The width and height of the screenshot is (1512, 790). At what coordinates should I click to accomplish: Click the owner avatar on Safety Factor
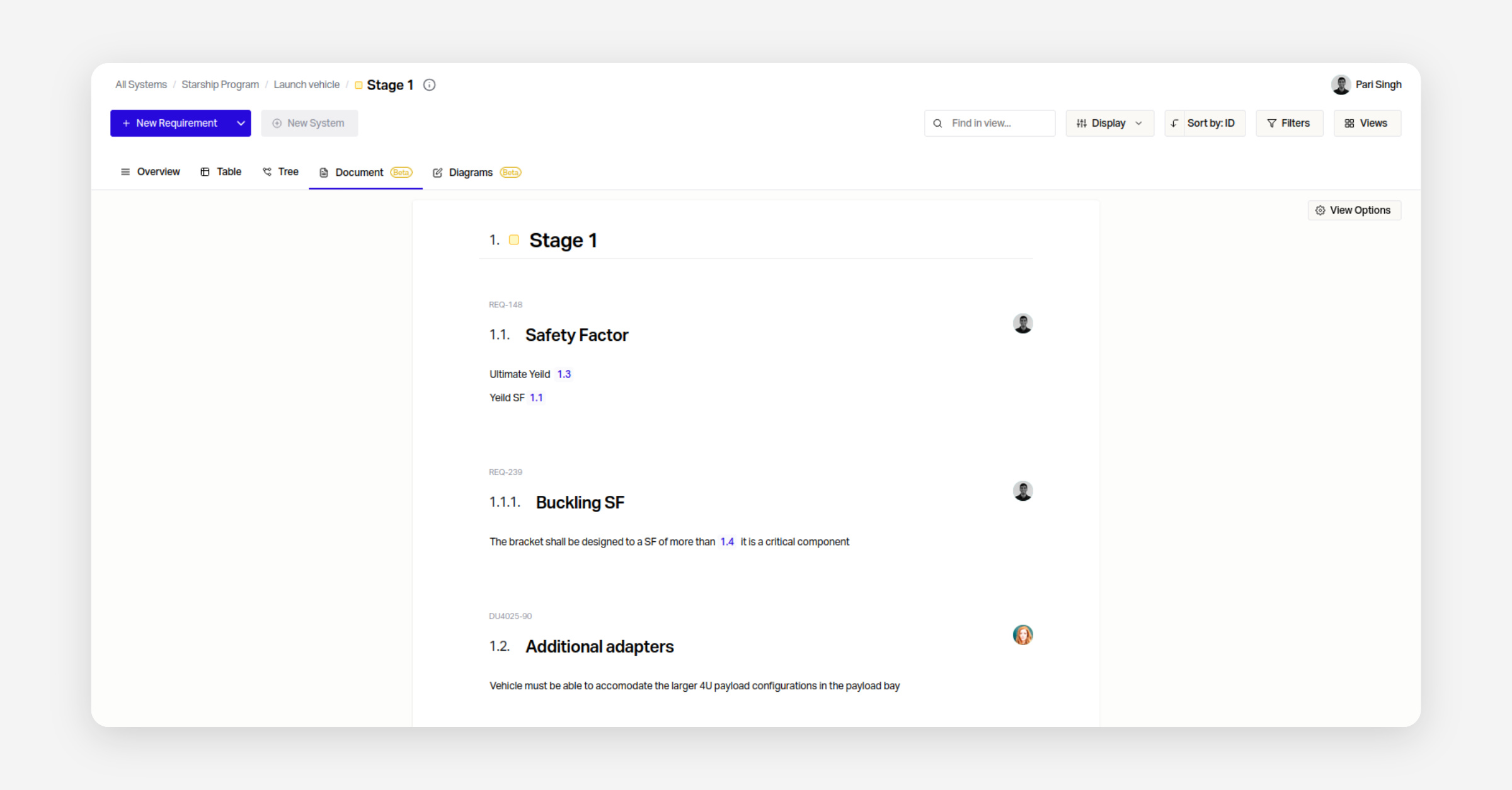(x=1022, y=324)
